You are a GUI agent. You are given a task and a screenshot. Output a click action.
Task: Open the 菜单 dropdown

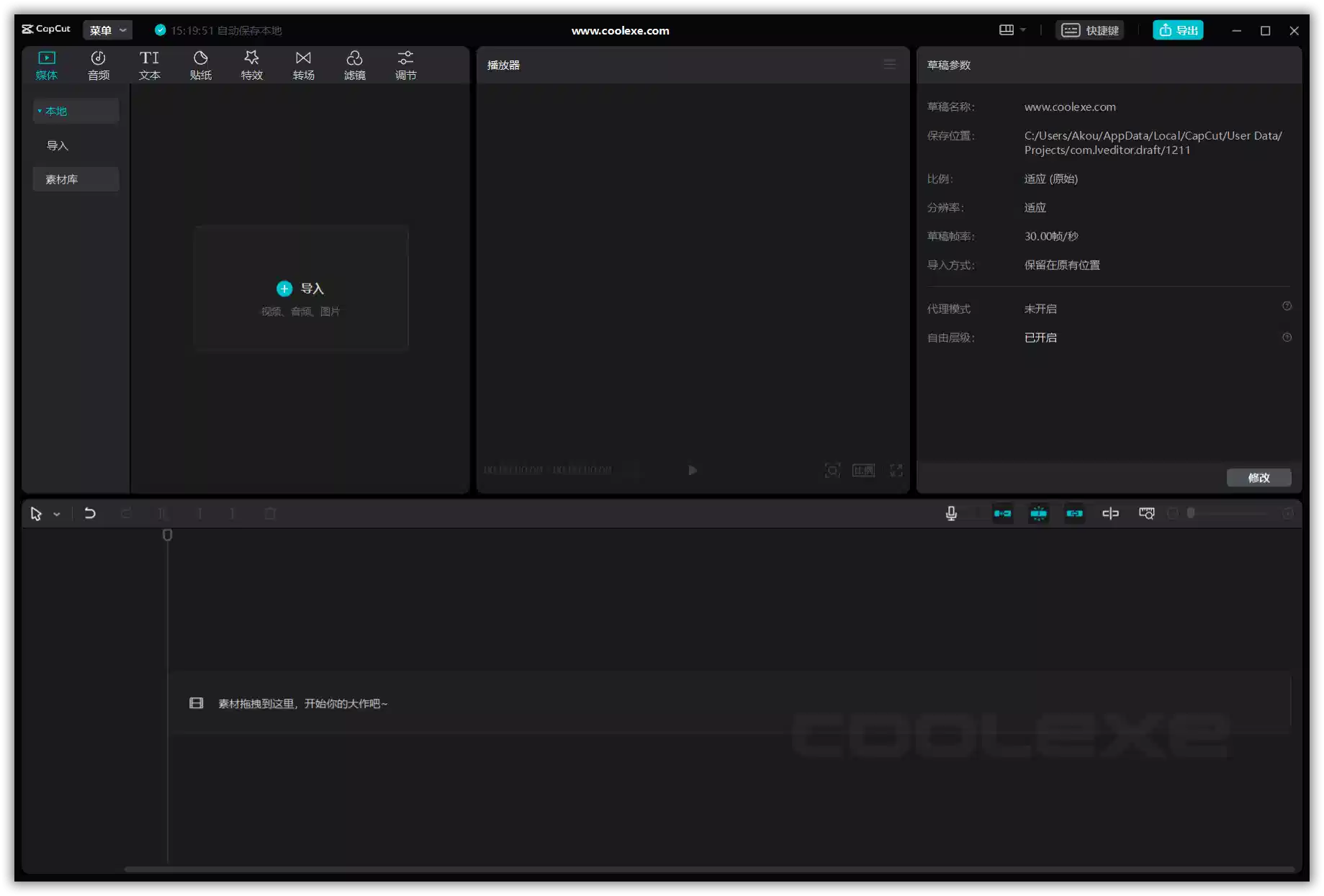click(107, 30)
